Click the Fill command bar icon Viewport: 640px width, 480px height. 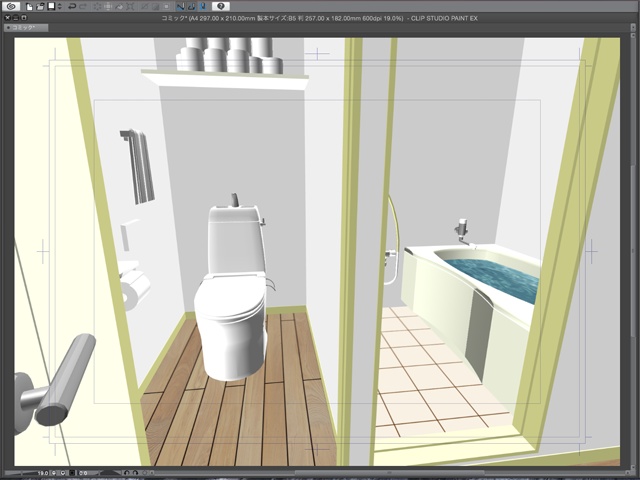119,7
